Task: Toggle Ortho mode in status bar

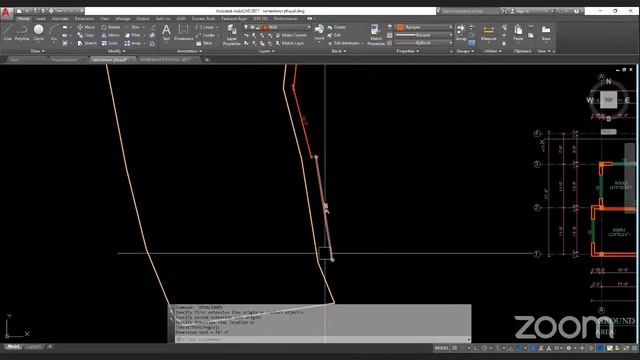Action: pos(476,348)
